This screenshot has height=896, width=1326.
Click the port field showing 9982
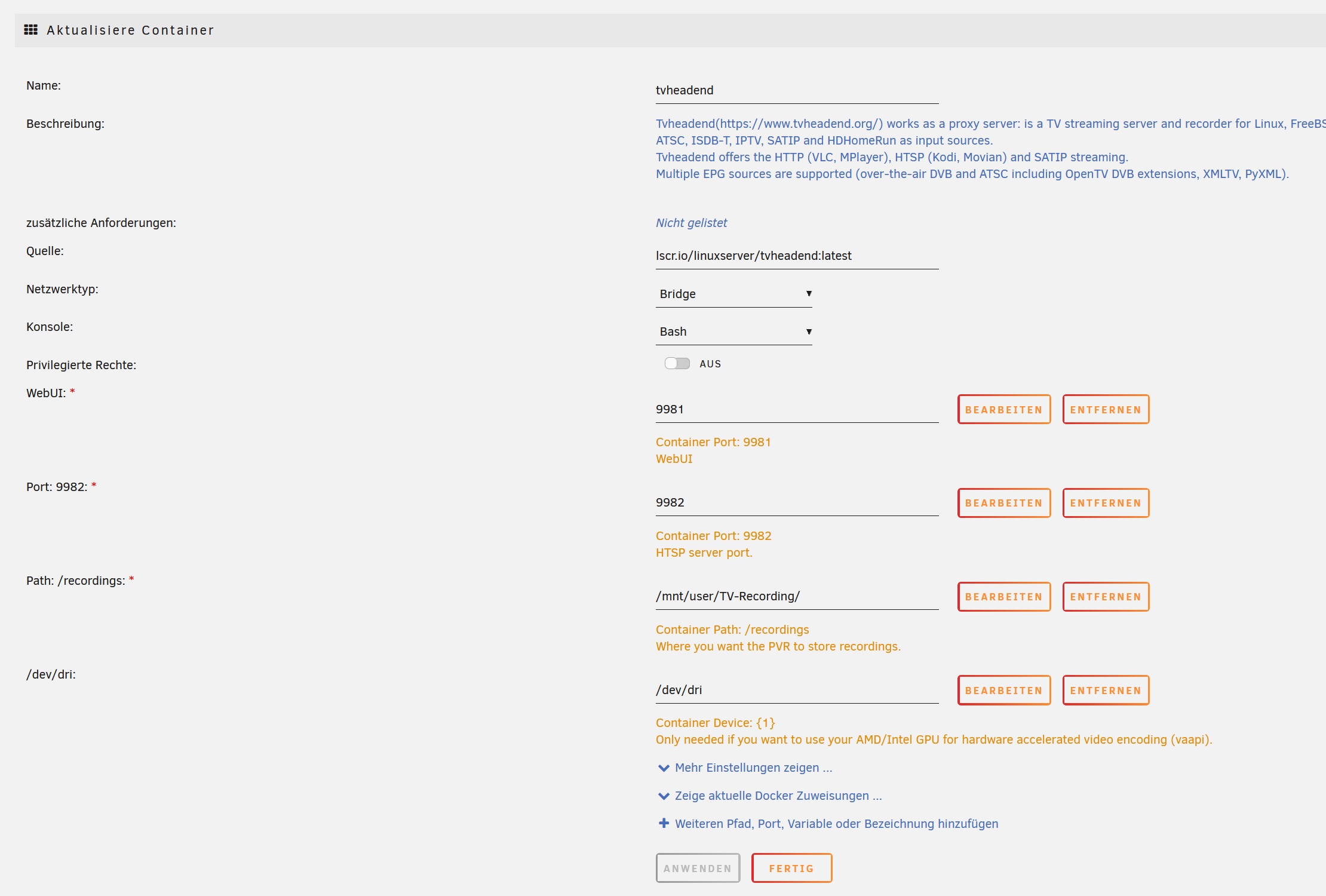click(x=797, y=502)
